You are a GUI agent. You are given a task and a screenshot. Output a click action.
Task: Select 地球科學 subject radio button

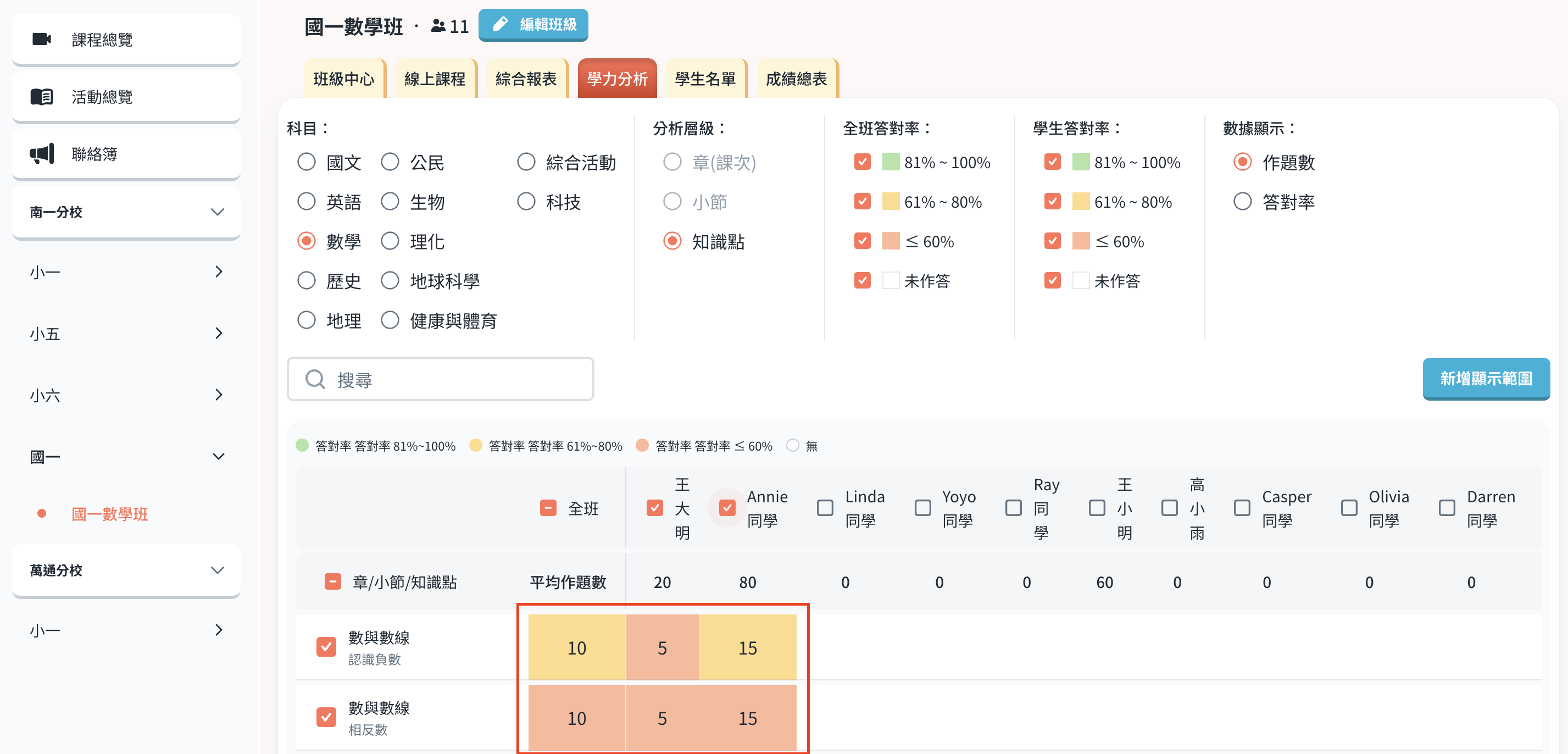(390, 281)
